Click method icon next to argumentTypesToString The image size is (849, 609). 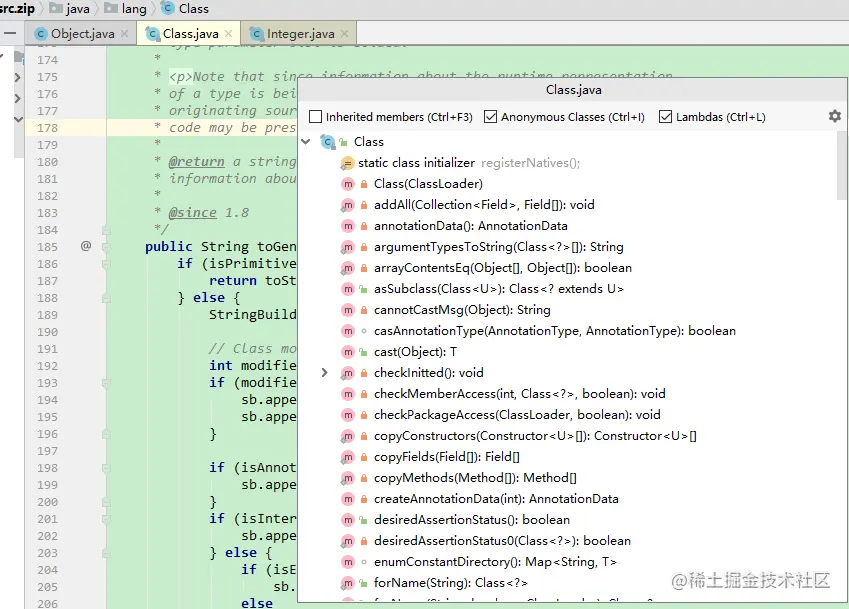pyautogui.click(x=348, y=247)
